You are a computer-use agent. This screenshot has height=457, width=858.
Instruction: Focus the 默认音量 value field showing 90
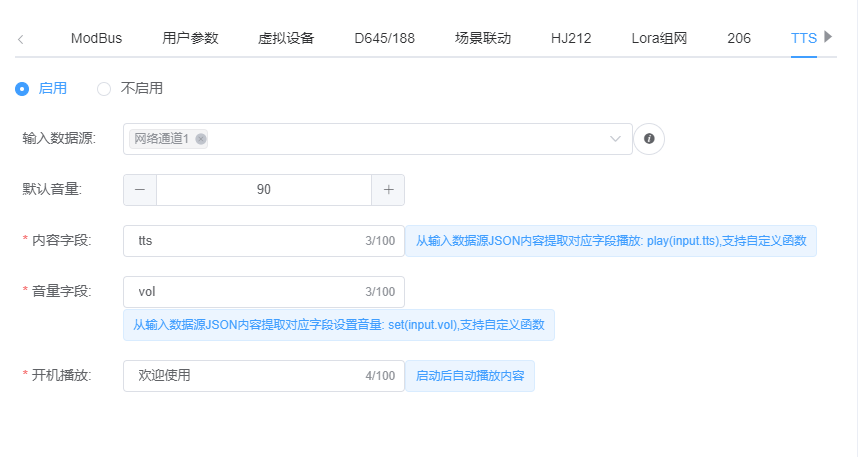click(264, 190)
